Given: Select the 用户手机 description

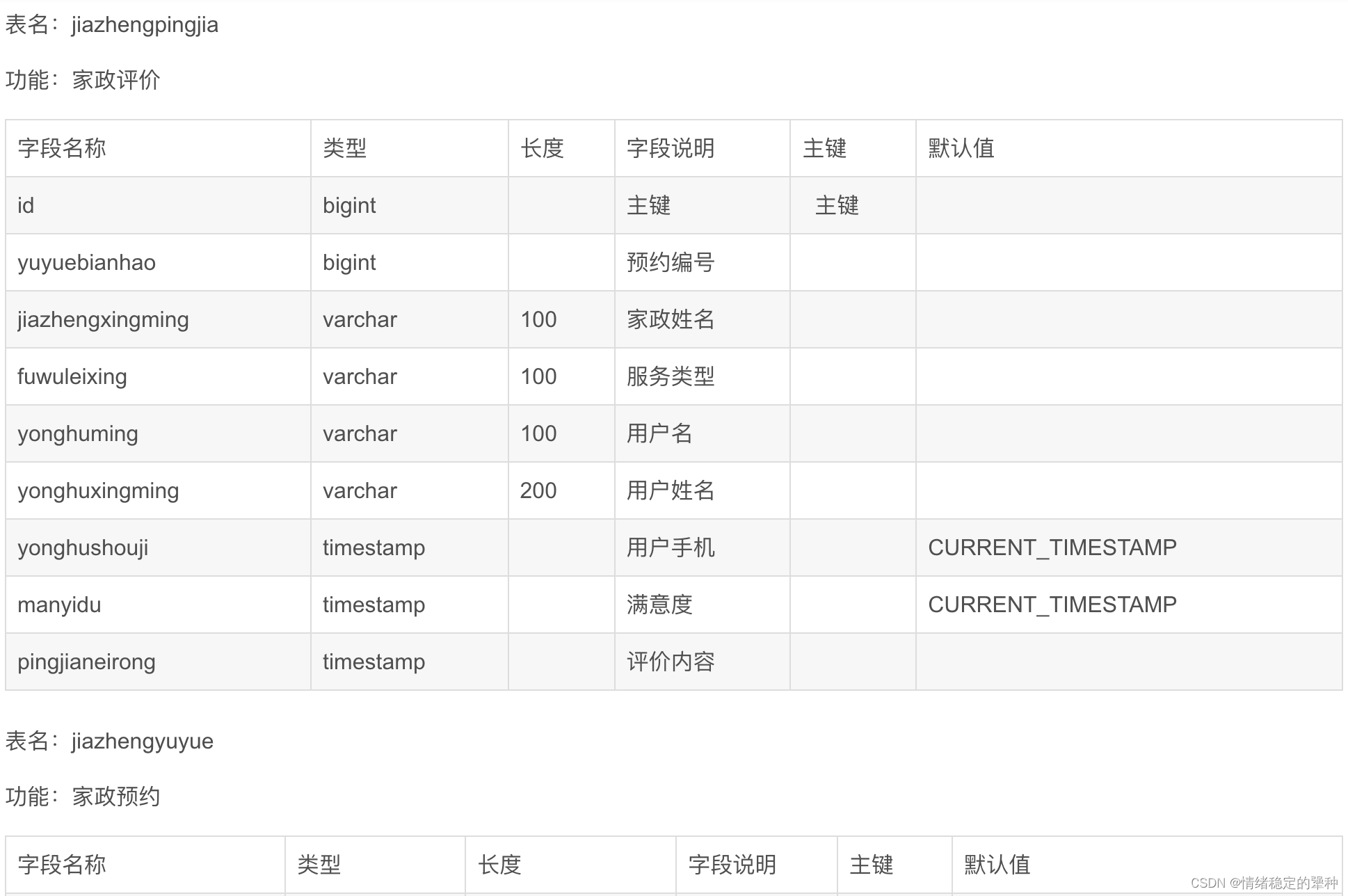Looking at the screenshot, I should (x=671, y=547).
